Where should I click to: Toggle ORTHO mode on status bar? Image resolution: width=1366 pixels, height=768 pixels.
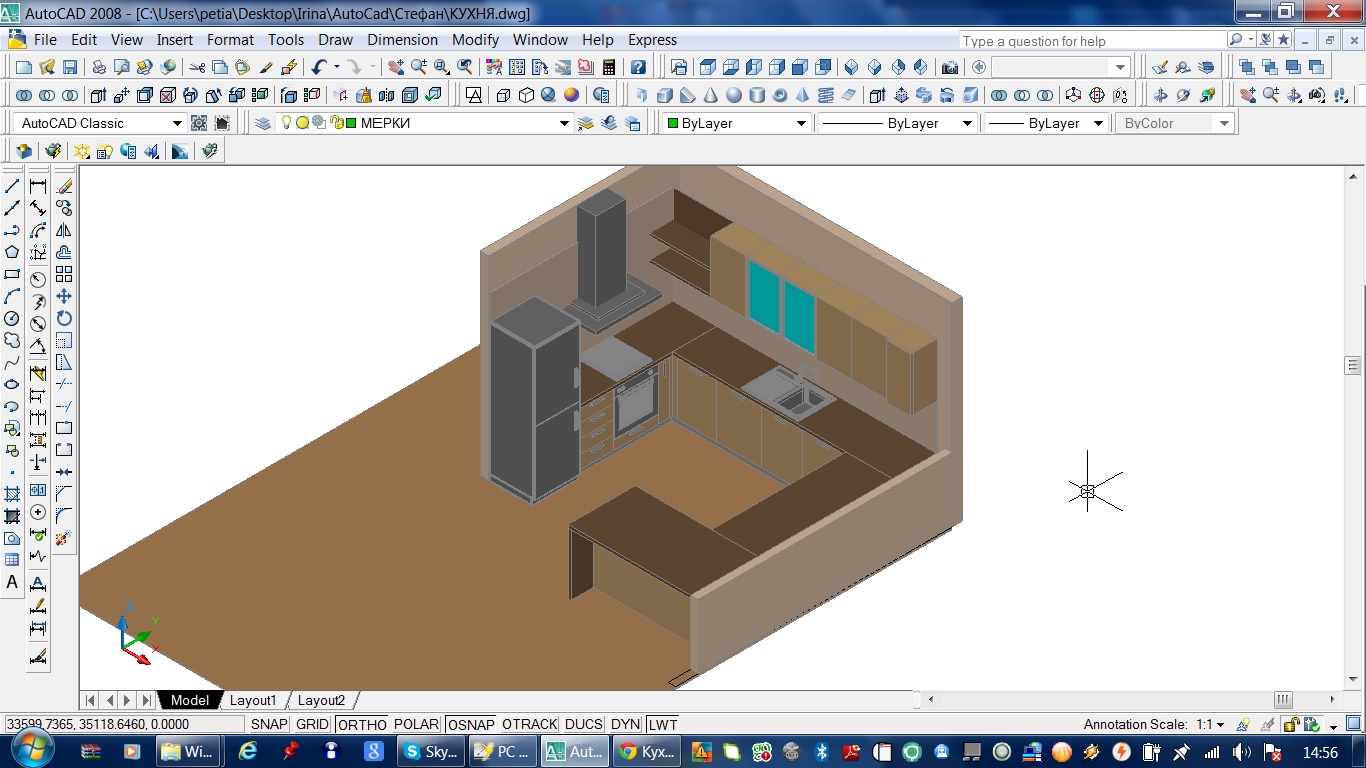[361, 724]
